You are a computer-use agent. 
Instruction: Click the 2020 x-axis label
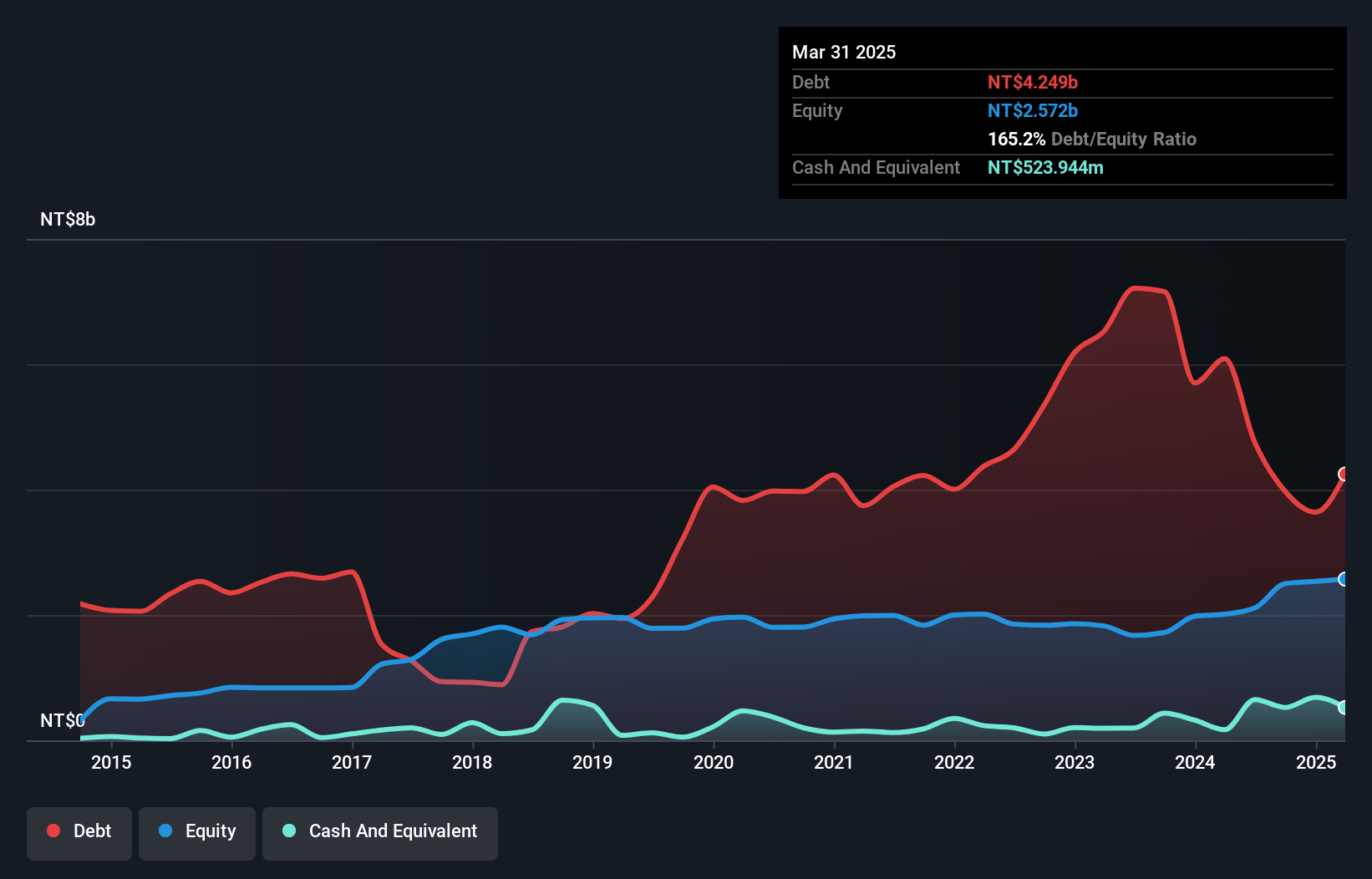[714, 762]
